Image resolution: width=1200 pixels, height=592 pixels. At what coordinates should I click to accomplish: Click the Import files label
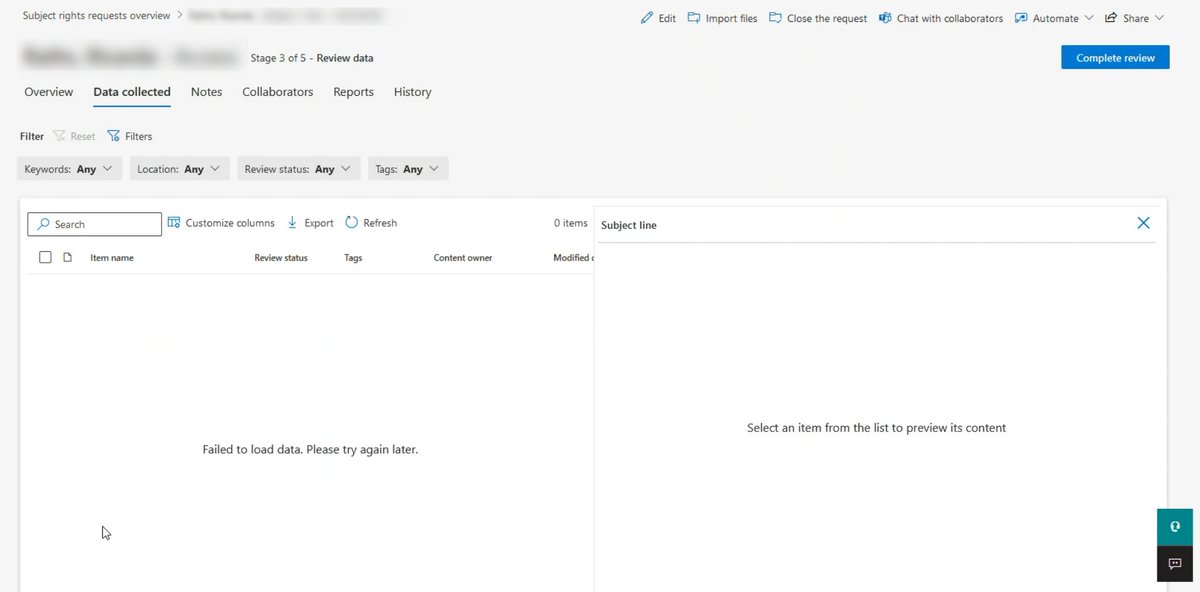(732, 18)
